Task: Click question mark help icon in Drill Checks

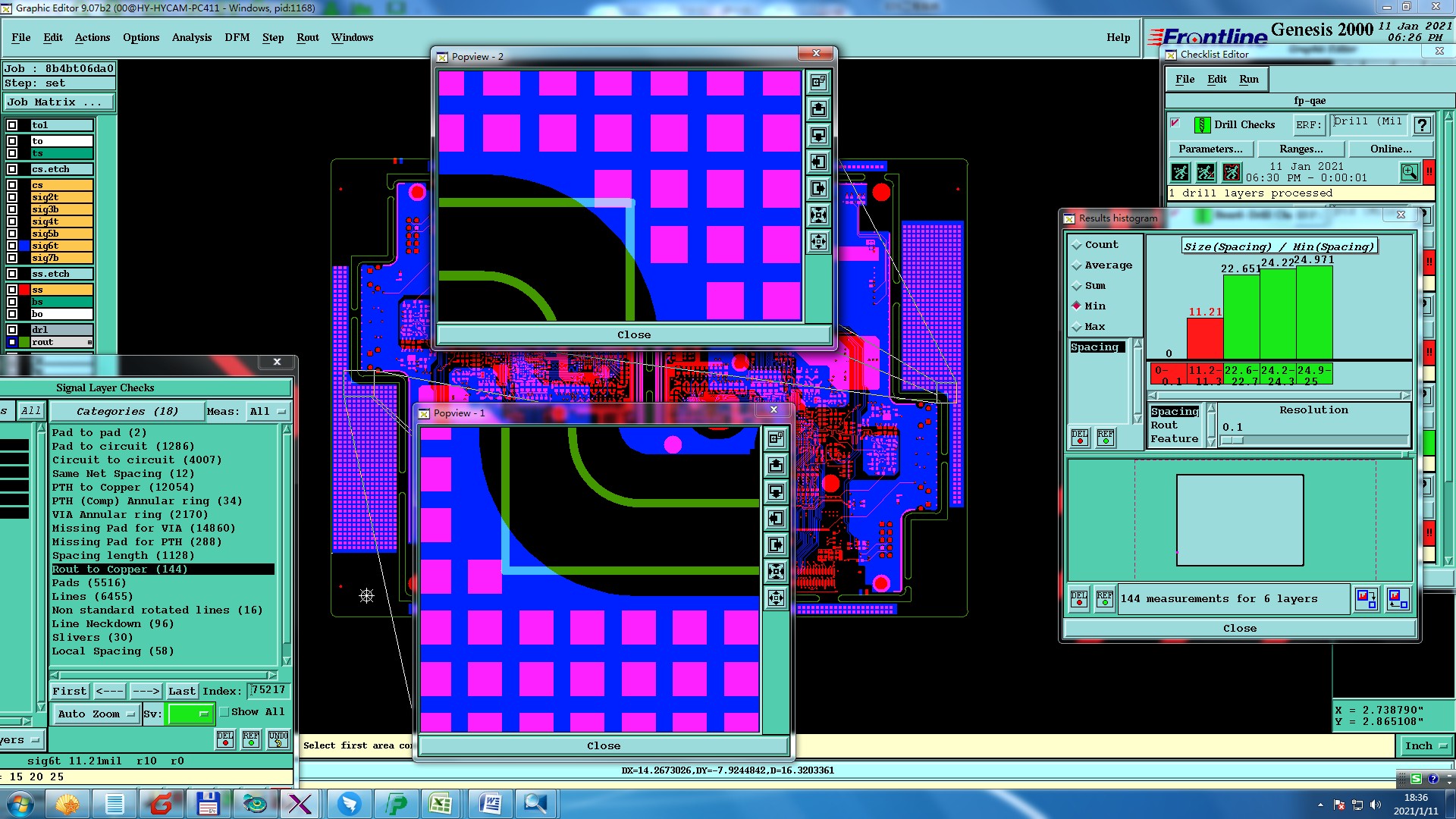Action: [1423, 125]
